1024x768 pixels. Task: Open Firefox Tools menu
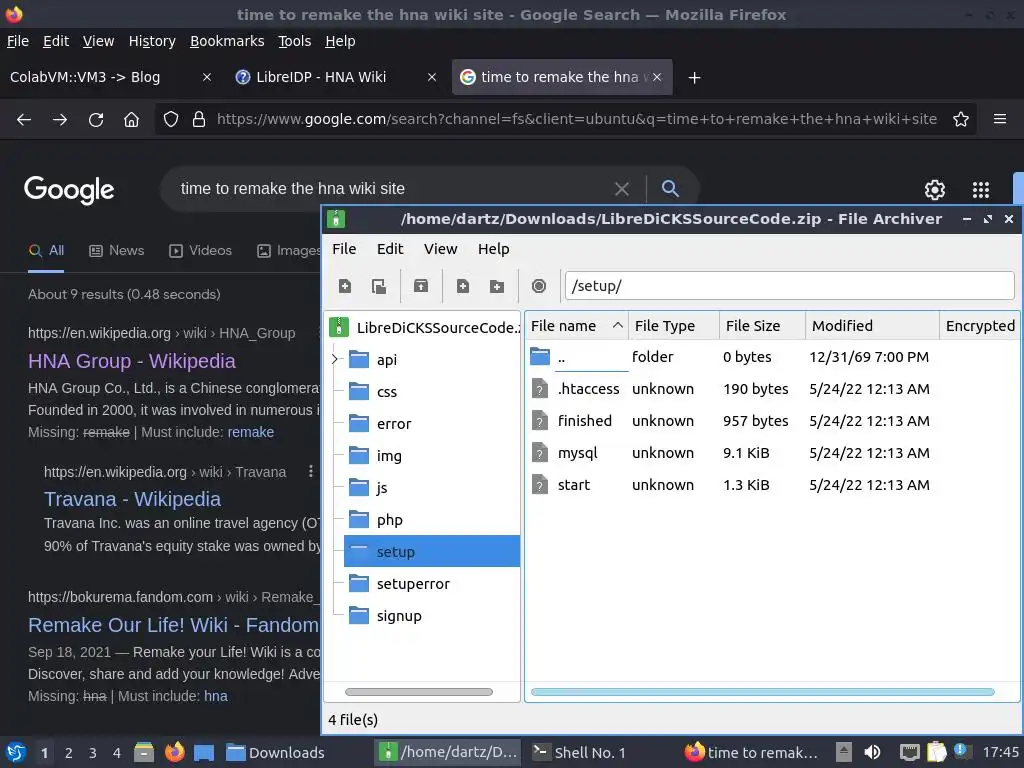(295, 41)
